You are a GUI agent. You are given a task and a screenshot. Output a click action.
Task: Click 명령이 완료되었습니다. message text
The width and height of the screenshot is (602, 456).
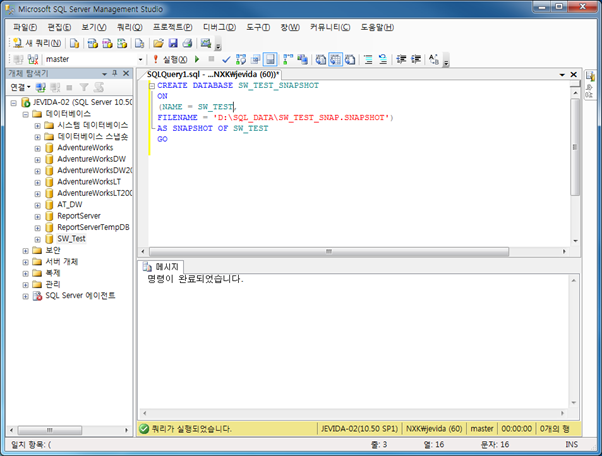point(195,279)
